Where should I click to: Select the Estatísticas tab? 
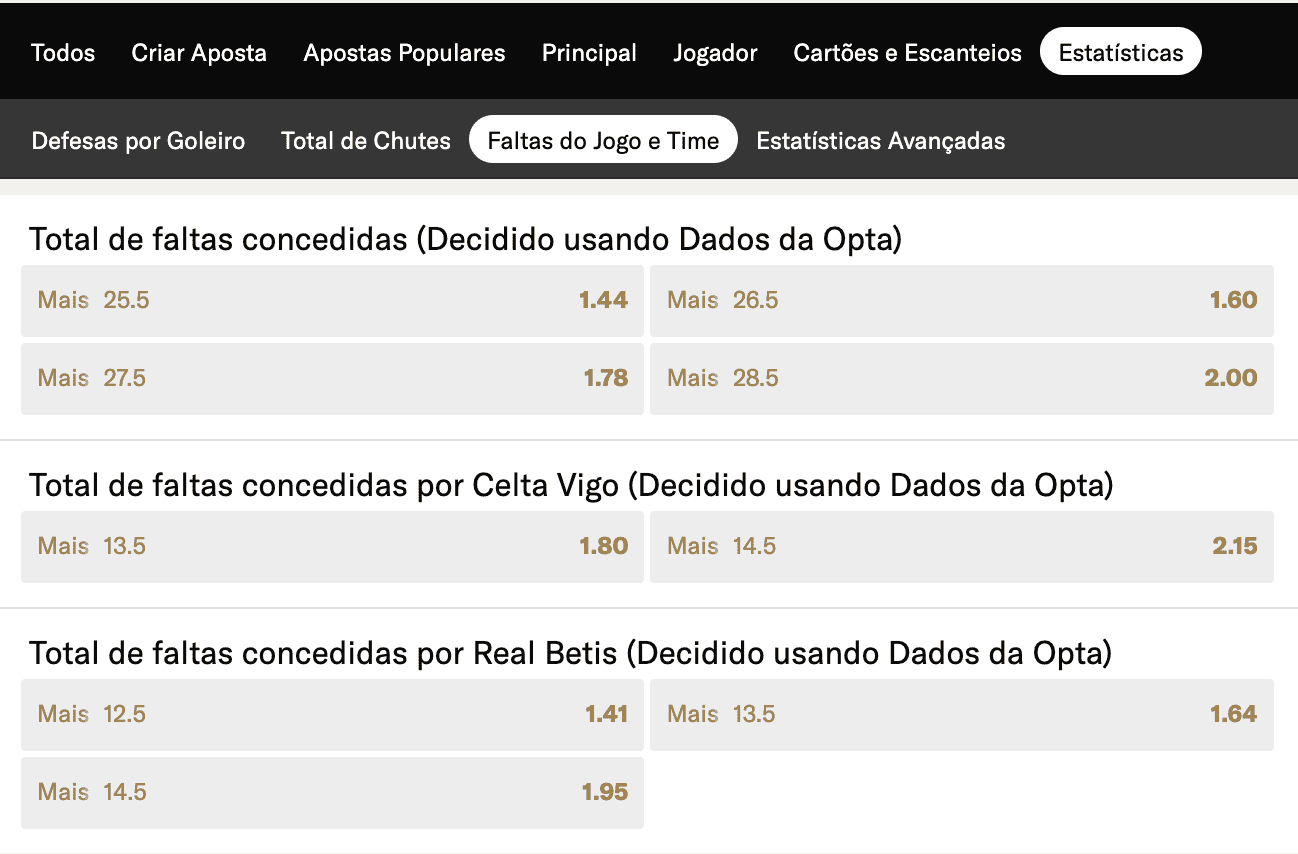(x=1120, y=53)
